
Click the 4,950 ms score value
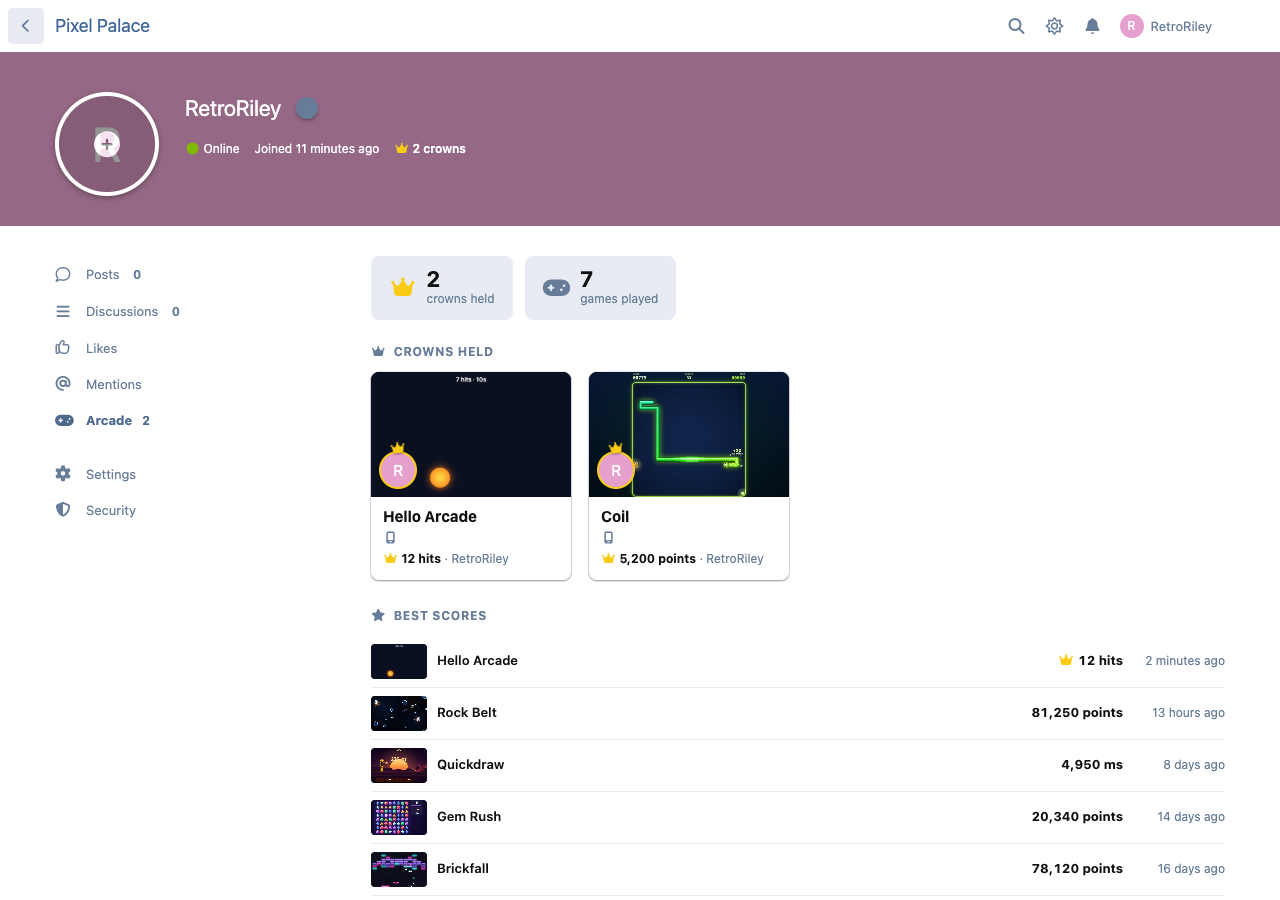point(1092,765)
